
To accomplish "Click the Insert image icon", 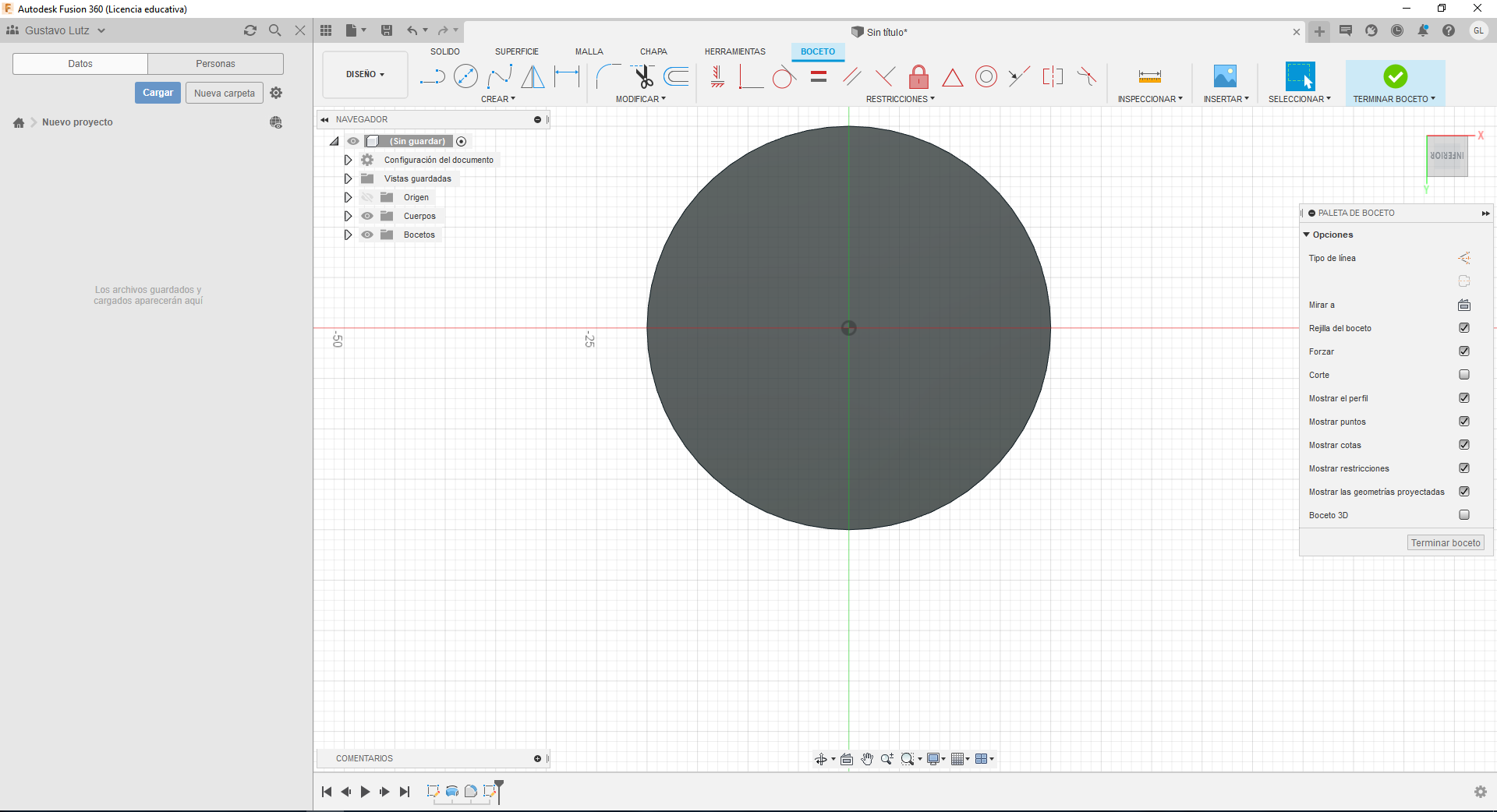I will coord(1225,76).
